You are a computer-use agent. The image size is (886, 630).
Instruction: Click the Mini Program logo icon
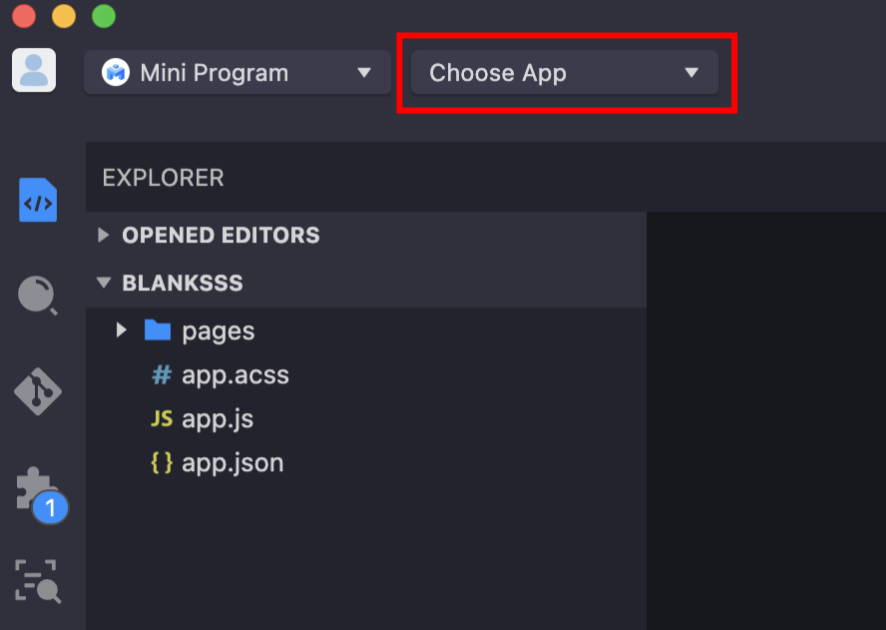(115, 73)
